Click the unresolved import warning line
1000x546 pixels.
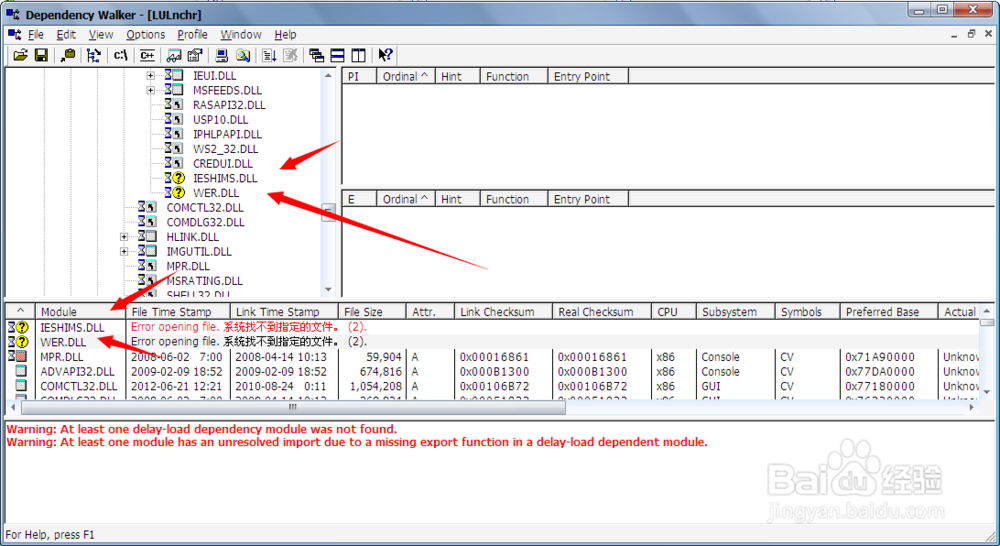point(357,442)
